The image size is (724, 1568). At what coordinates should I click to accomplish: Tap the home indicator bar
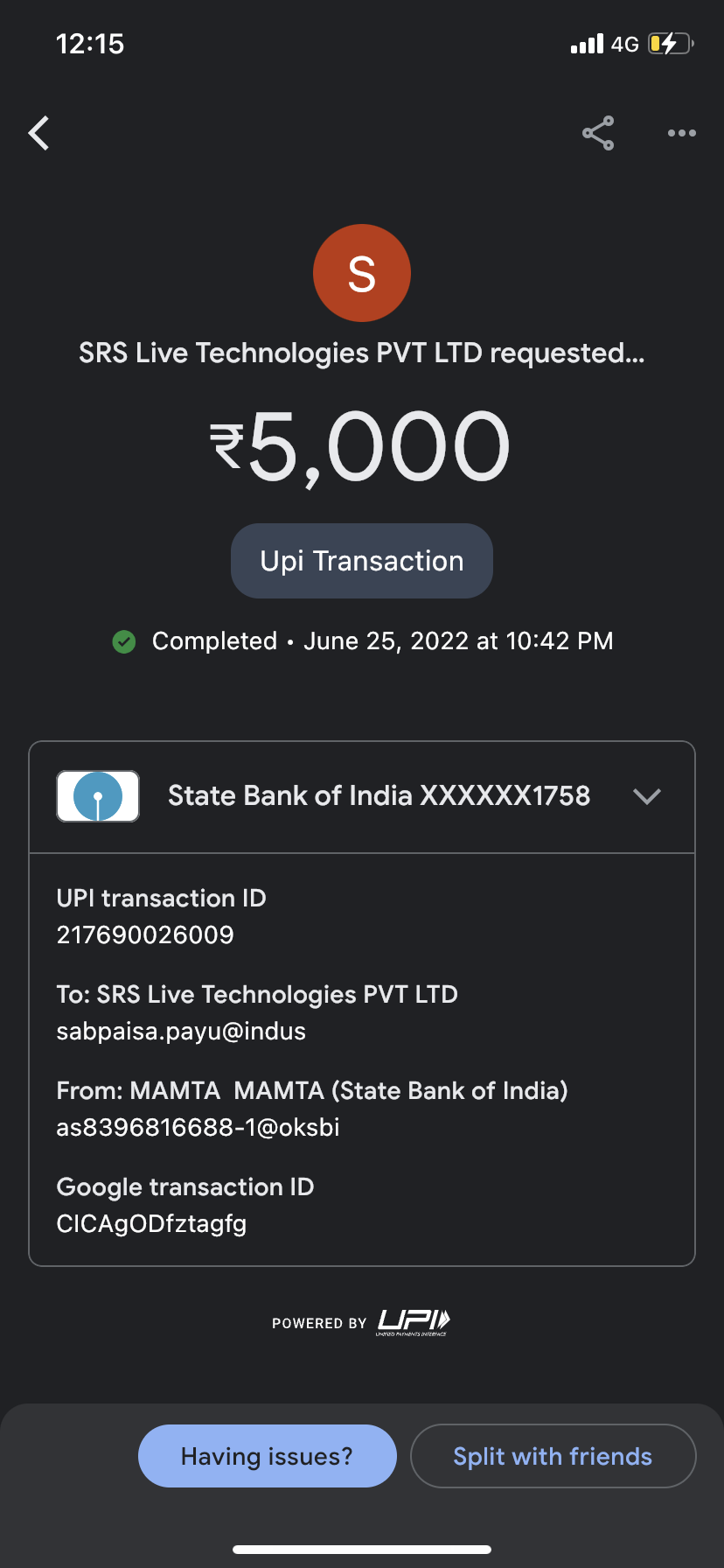pos(362,1550)
